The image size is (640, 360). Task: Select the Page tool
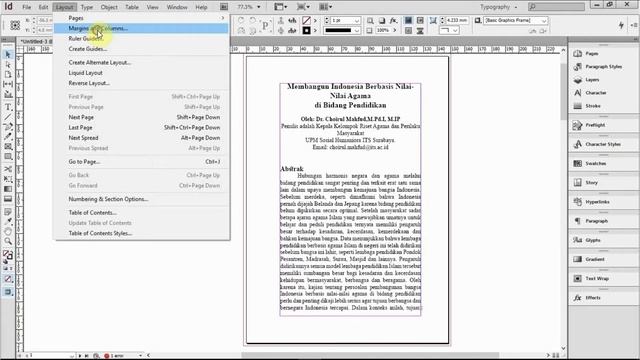[x=8, y=74]
